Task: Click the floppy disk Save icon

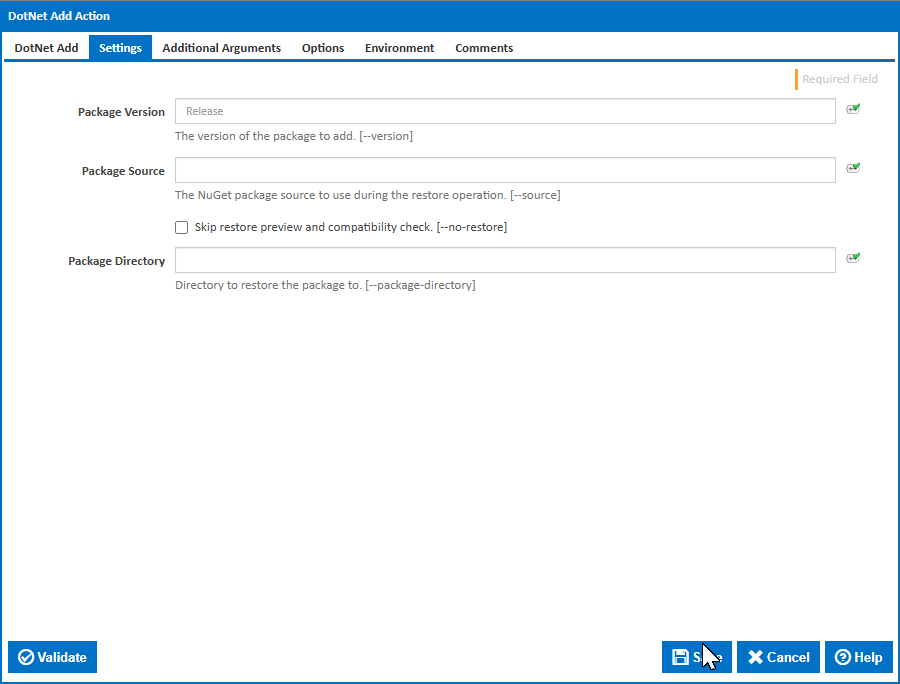Action: pyautogui.click(x=683, y=657)
